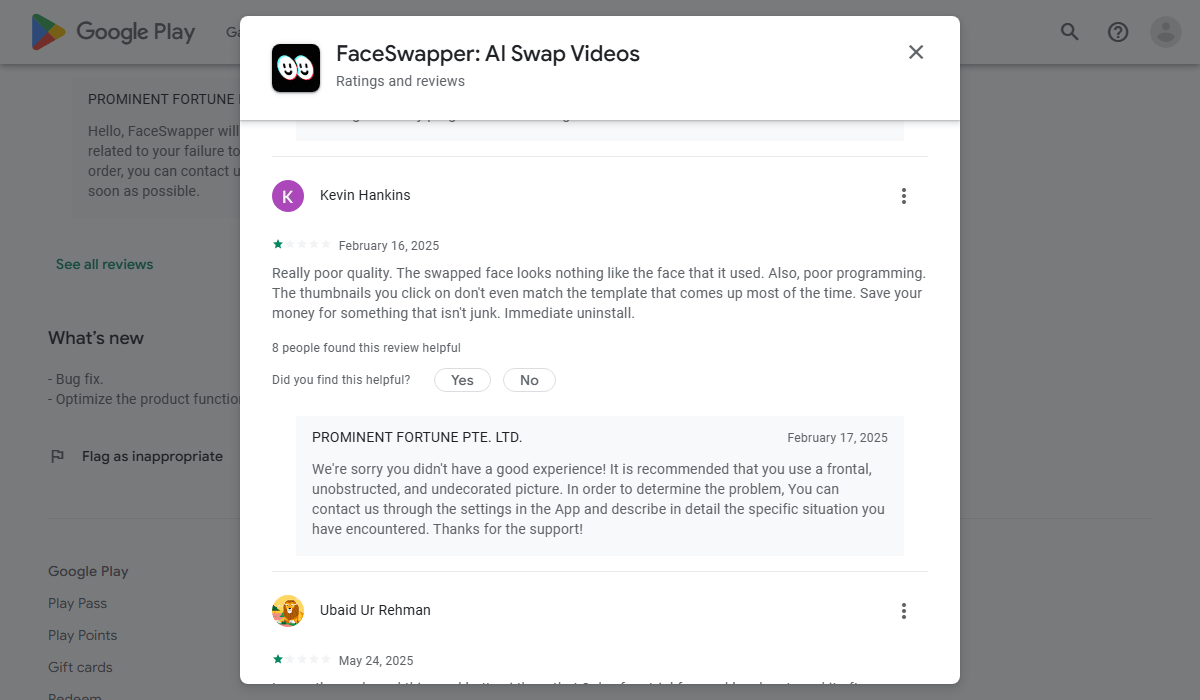The width and height of the screenshot is (1200, 700).
Task: Click the Google Play logo
Action: tap(113, 32)
